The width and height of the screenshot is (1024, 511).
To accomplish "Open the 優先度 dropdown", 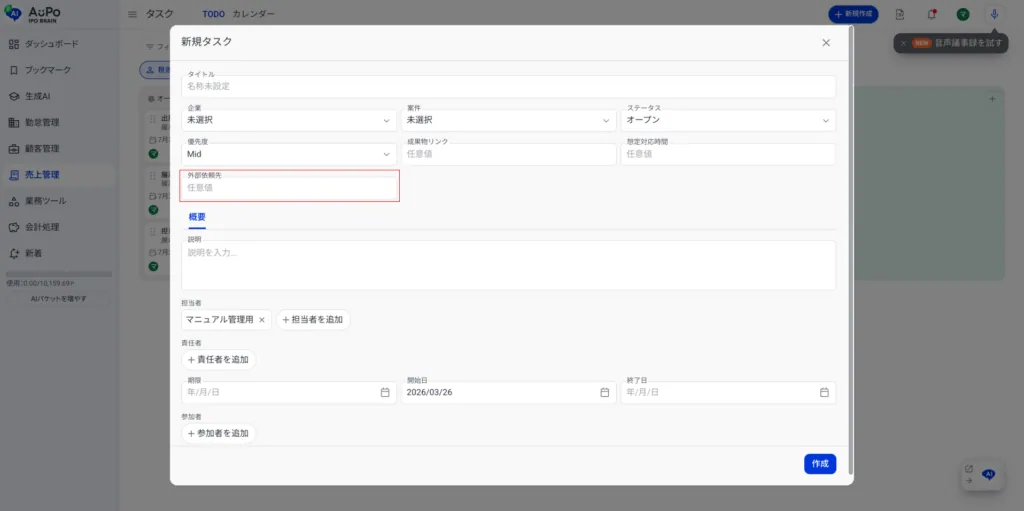I will [289, 154].
